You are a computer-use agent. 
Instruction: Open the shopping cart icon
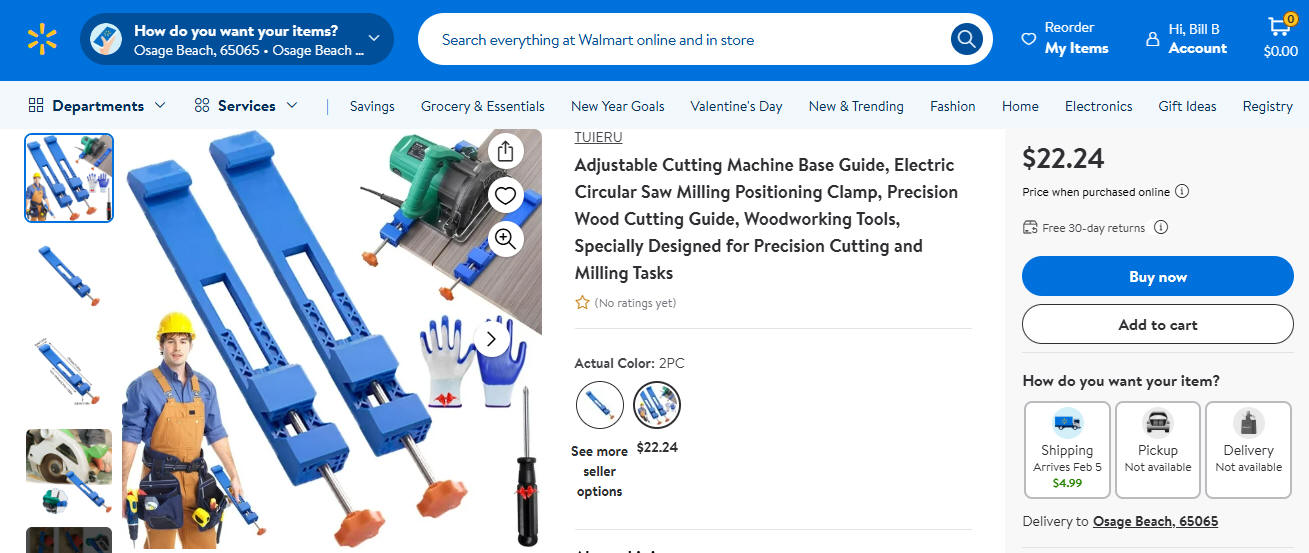(1280, 38)
